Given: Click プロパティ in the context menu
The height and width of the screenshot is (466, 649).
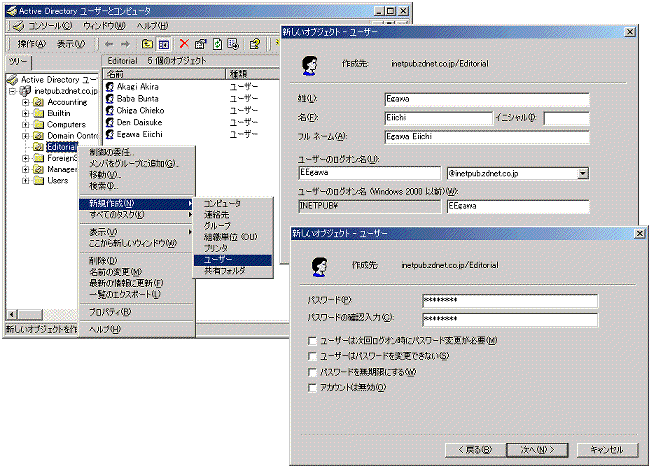Looking at the screenshot, I should 103,311.
